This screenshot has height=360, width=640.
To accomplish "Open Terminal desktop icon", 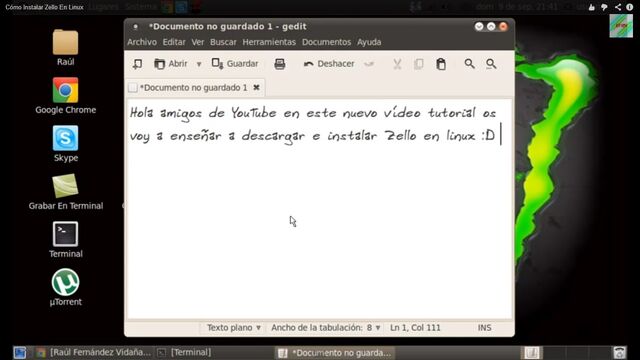I will click(65, 240).
